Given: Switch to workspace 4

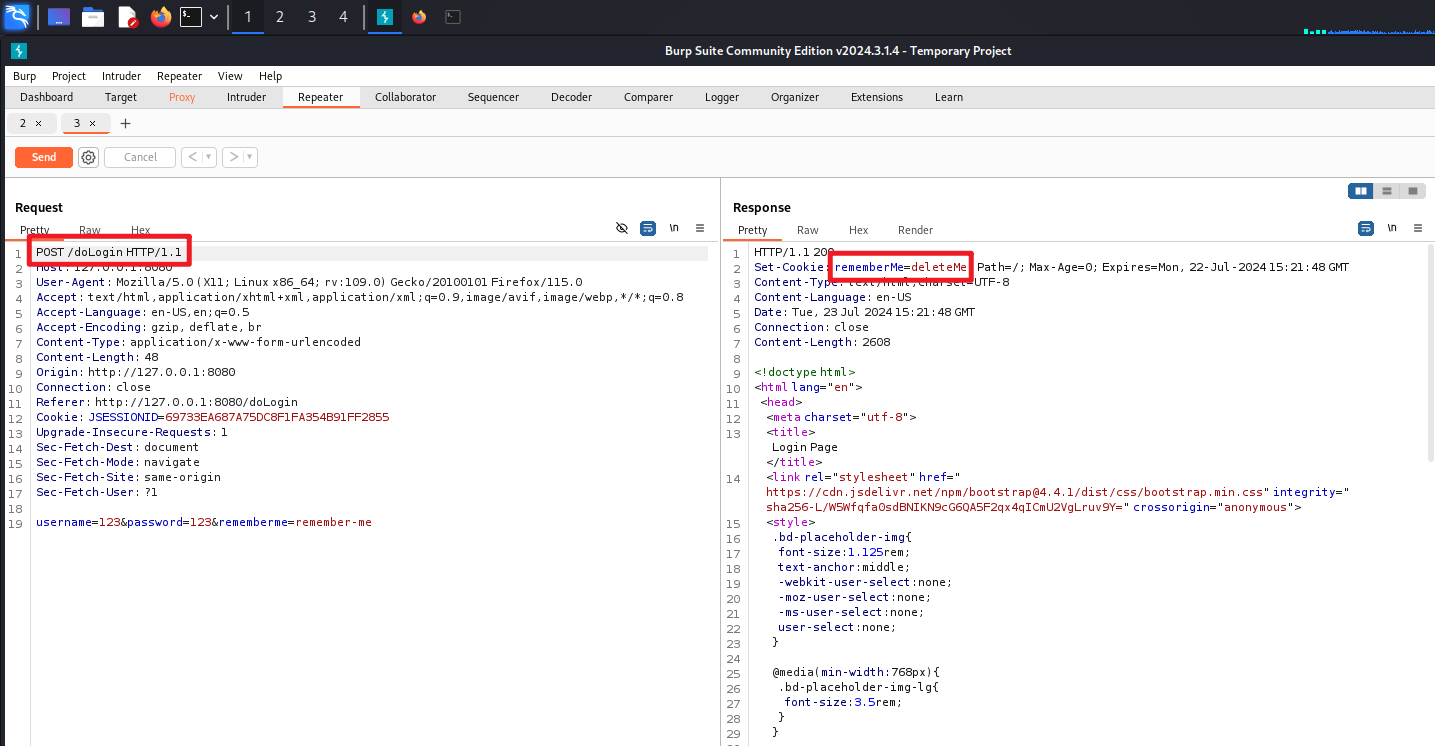Looking at the screenshot, I should coord(343,17).
